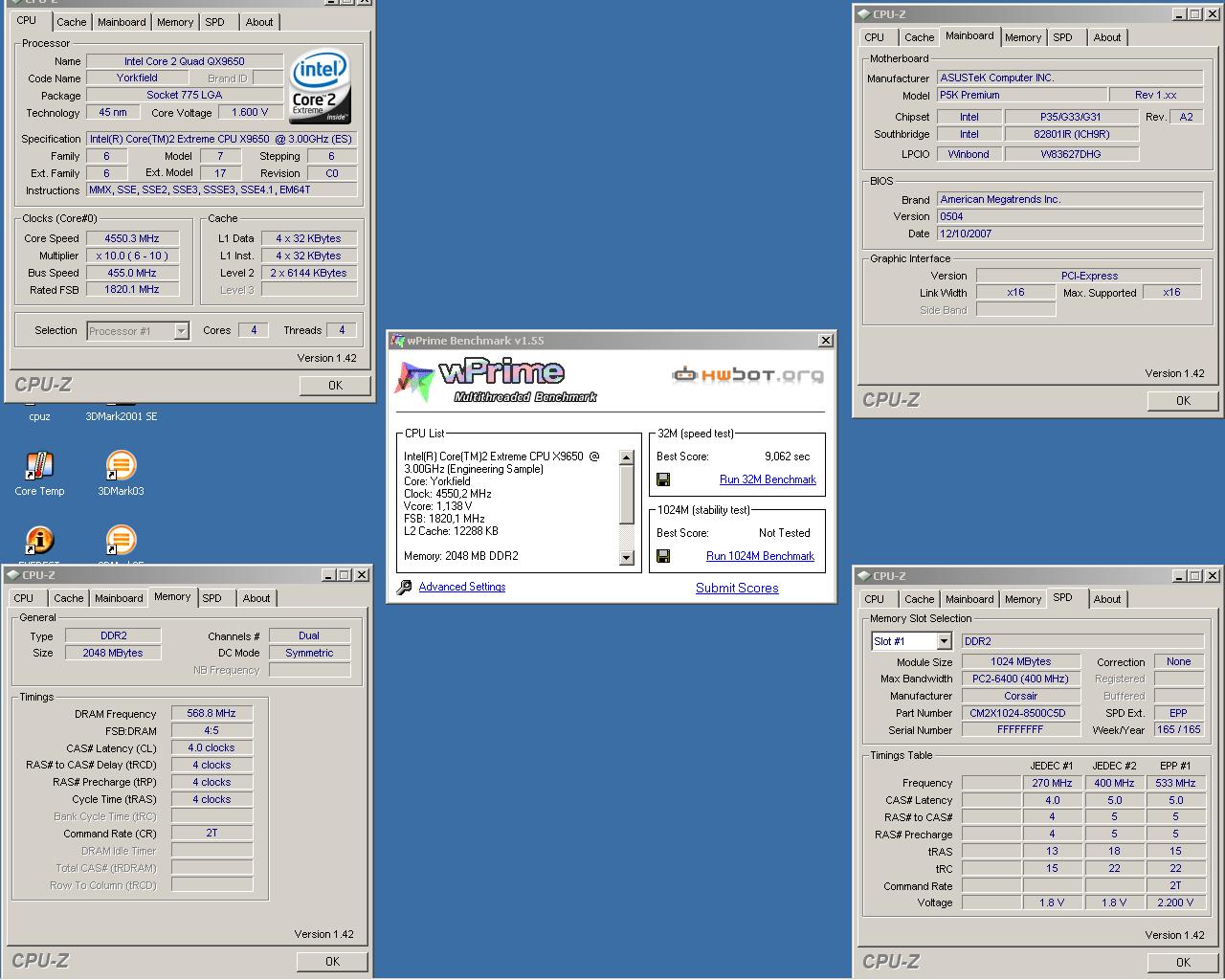Click the FSB:DRAM 4:5 value
The height and width of the screenshot is (980, 1225).
pos(212,730)
